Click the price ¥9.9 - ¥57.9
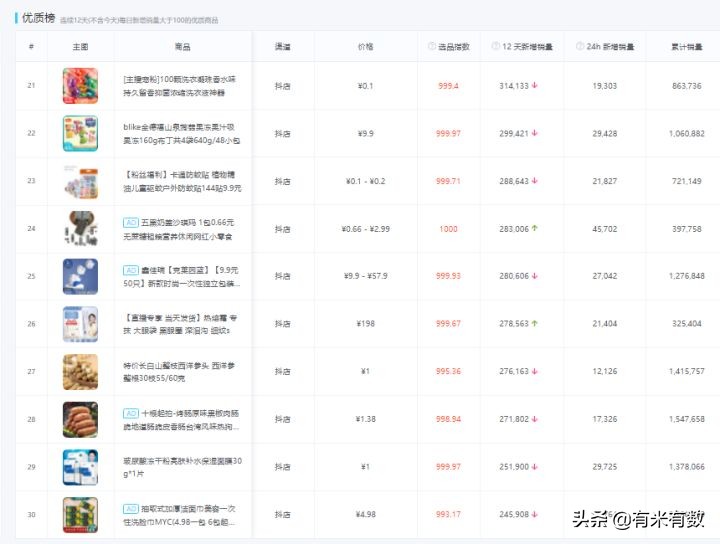 [366, 276]
